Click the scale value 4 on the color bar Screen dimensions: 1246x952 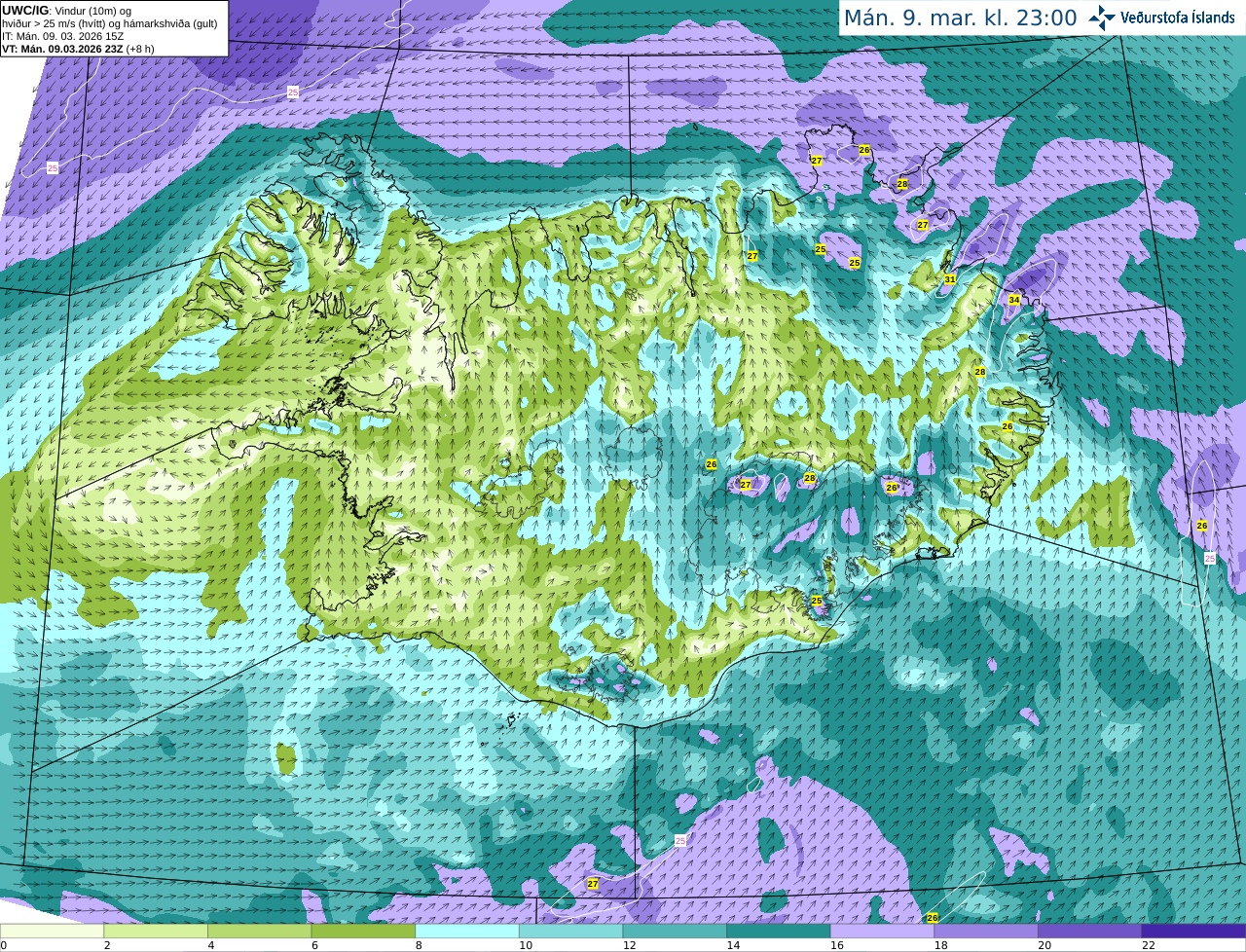point(211,944)
